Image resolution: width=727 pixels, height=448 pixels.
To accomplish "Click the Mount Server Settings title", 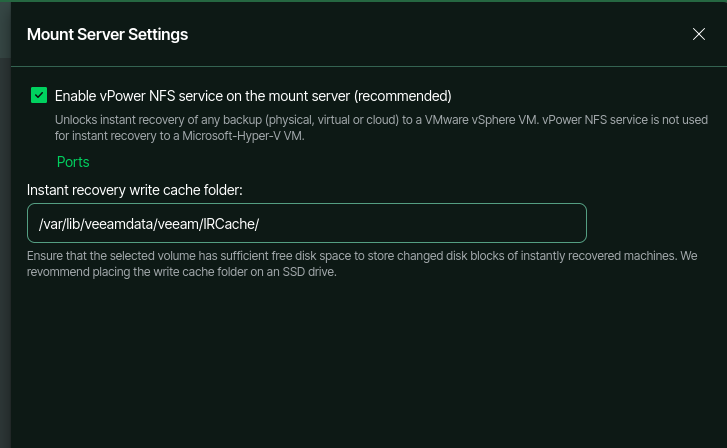I will click(107, 34).
